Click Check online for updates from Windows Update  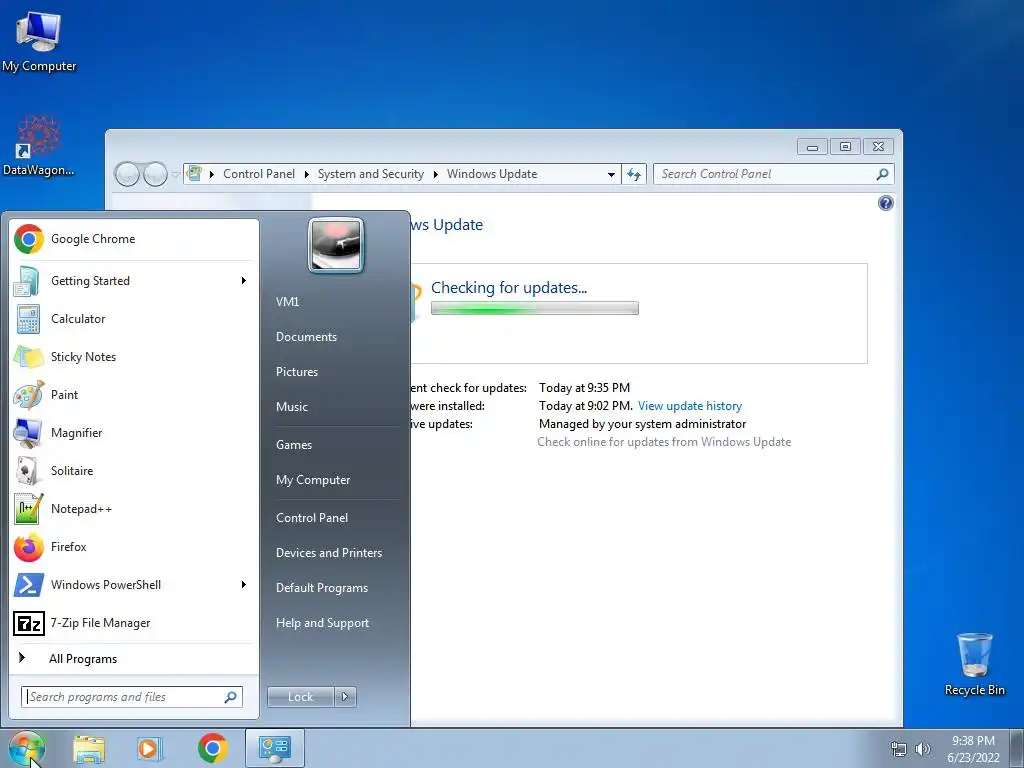(664, 442)
